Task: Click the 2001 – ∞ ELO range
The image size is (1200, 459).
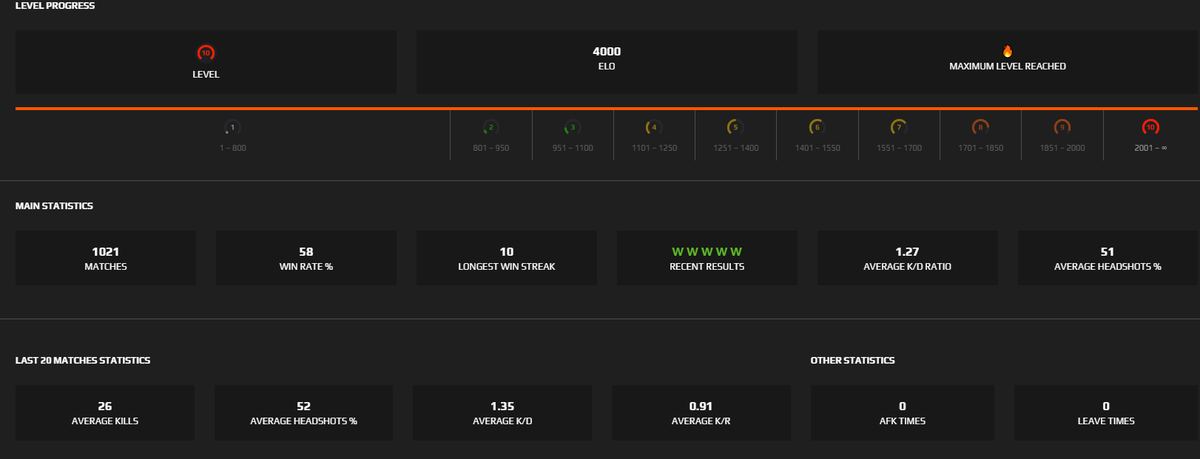Action: (x=1150, y=147)
